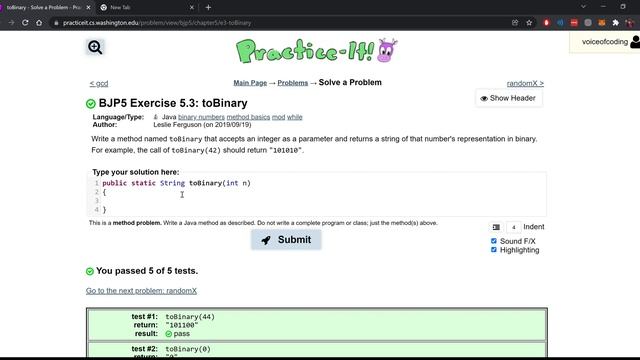
Task: Click the red extension icon in toolbar
Action: 547,23
